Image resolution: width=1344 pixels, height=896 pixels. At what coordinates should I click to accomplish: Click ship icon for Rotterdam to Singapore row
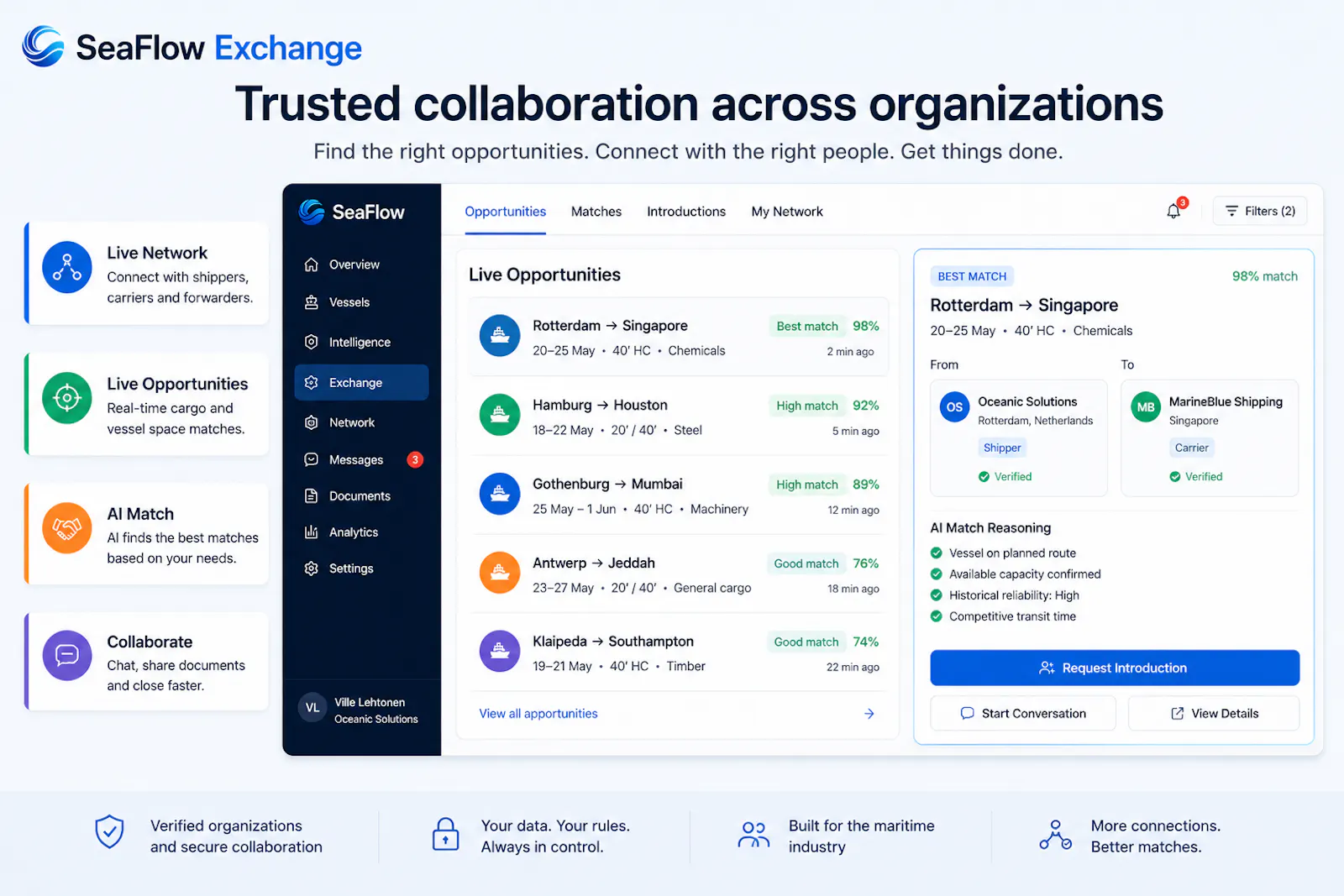(x=500, y=336)
